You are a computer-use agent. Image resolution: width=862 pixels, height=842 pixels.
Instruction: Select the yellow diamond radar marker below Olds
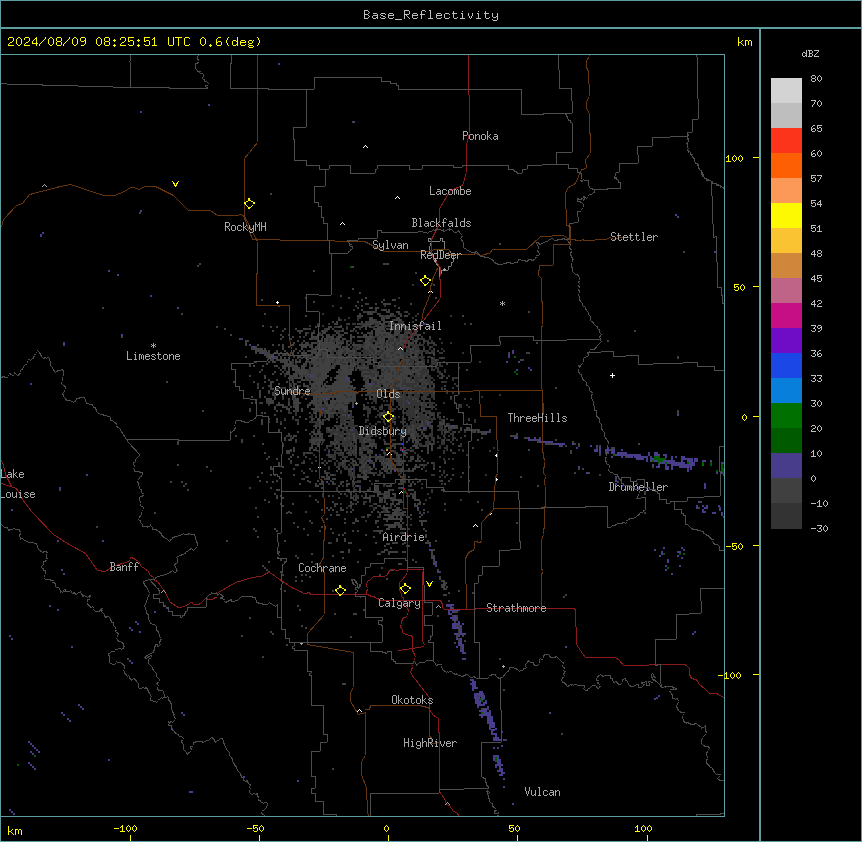coord(388,417)
